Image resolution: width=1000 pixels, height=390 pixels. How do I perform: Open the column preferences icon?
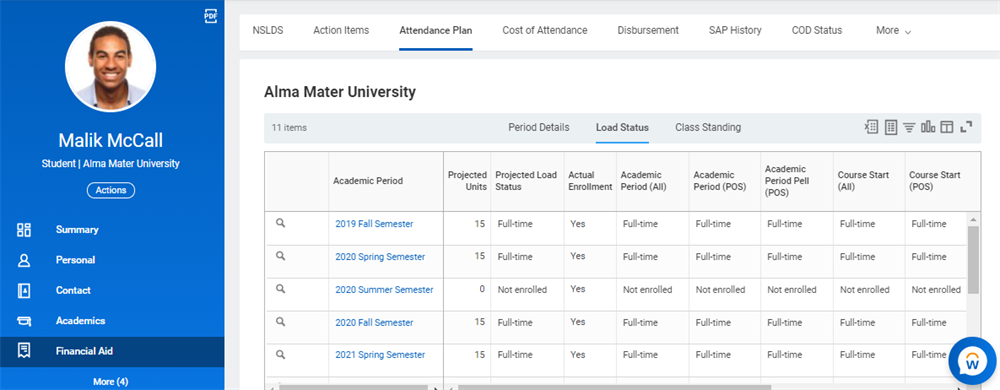point(946,127)
